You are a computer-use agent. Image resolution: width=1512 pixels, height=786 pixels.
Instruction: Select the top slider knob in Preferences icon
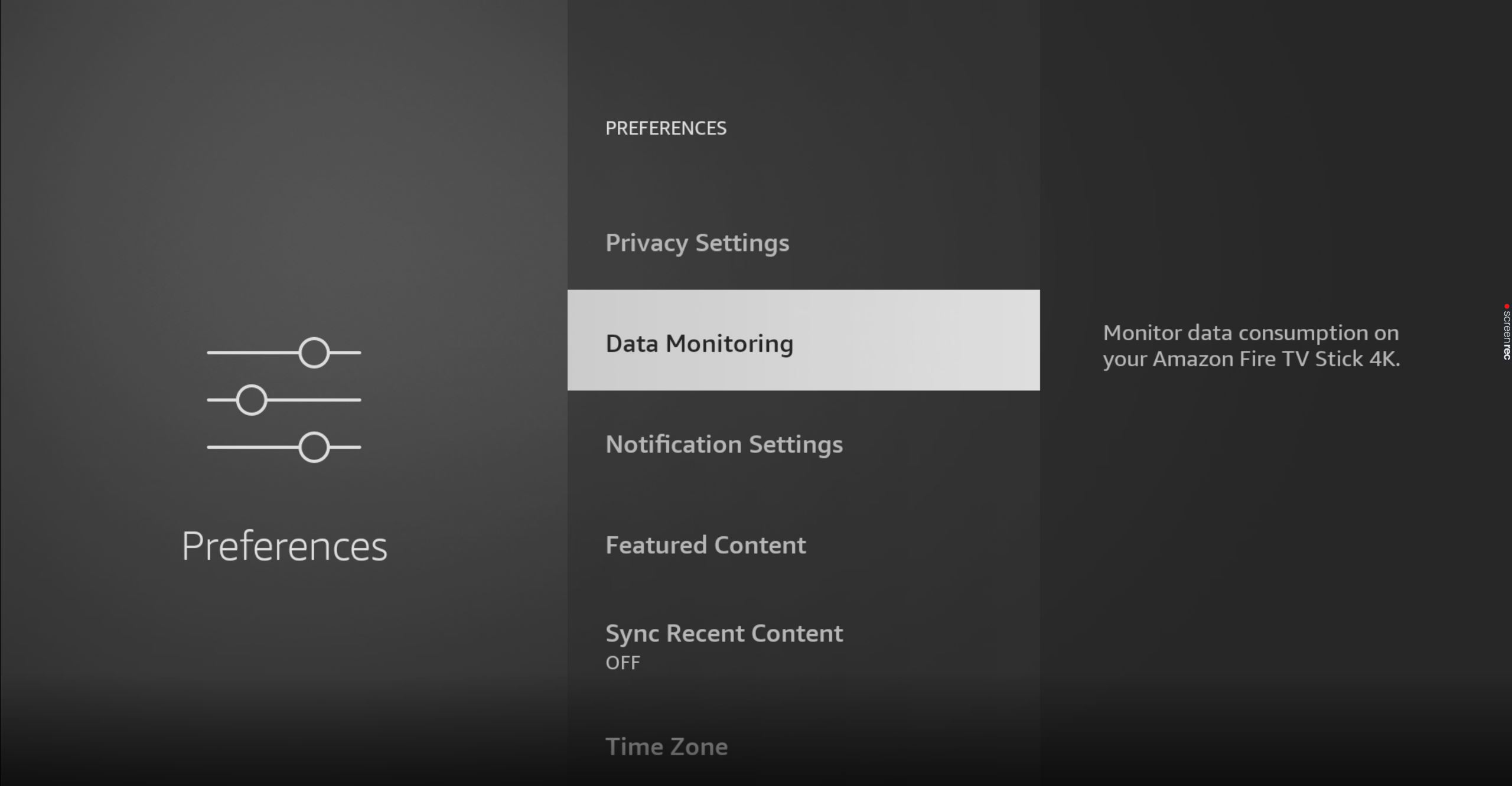coord(313,352)
